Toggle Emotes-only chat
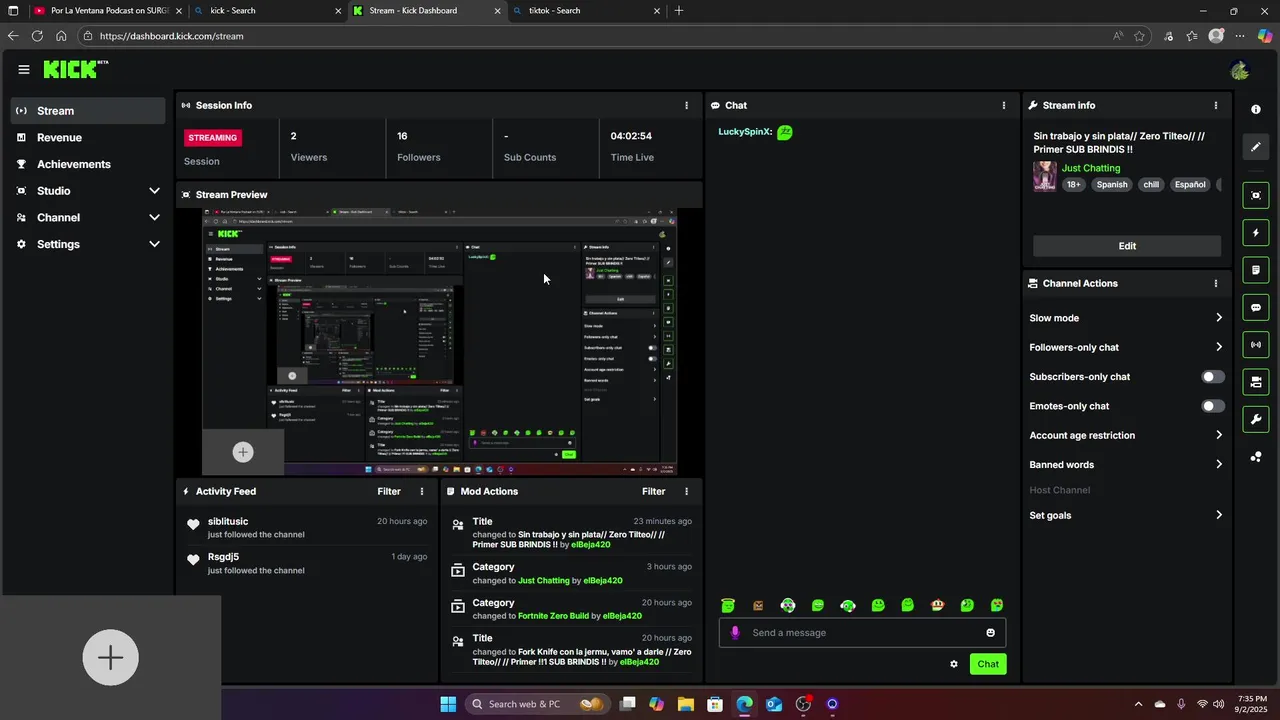Viewport: 1280px width, 720px height. pos(1212,406)
